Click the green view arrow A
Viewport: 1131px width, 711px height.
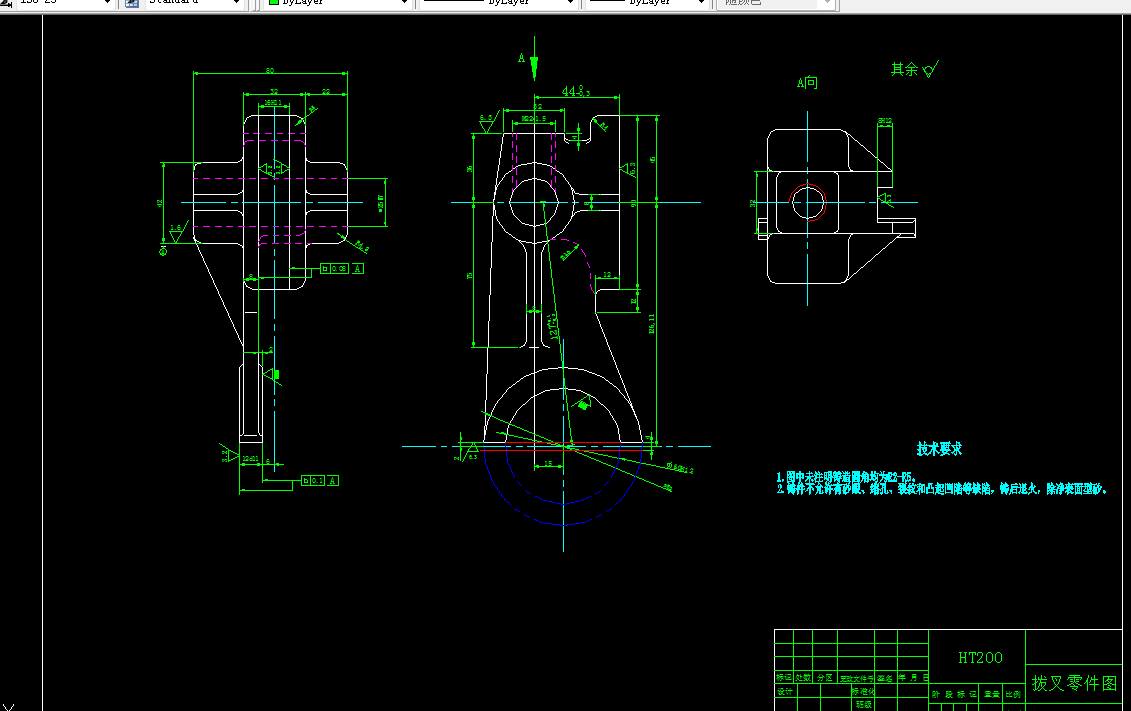[534, 58]
